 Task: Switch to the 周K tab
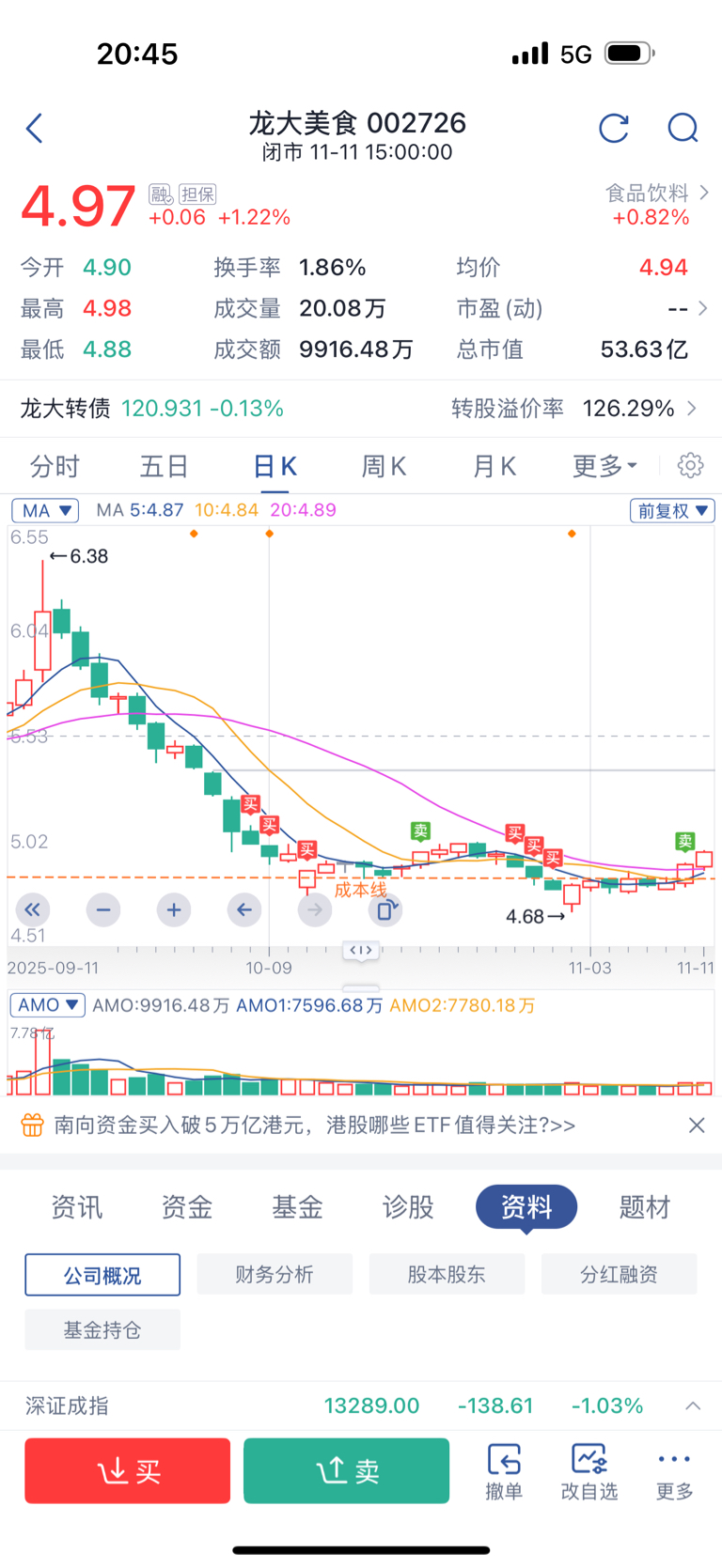coord(384,466)
